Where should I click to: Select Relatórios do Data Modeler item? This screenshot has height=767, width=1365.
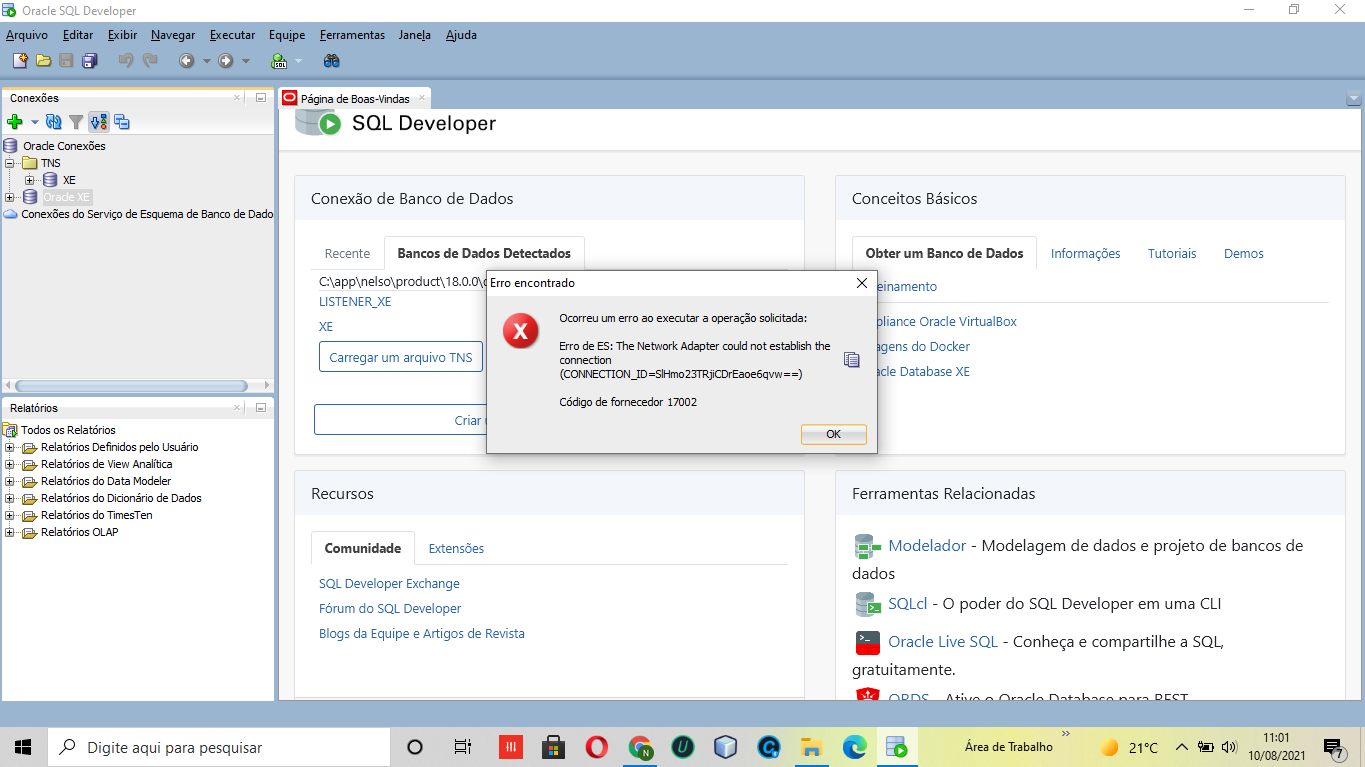(x=106, y=481)
